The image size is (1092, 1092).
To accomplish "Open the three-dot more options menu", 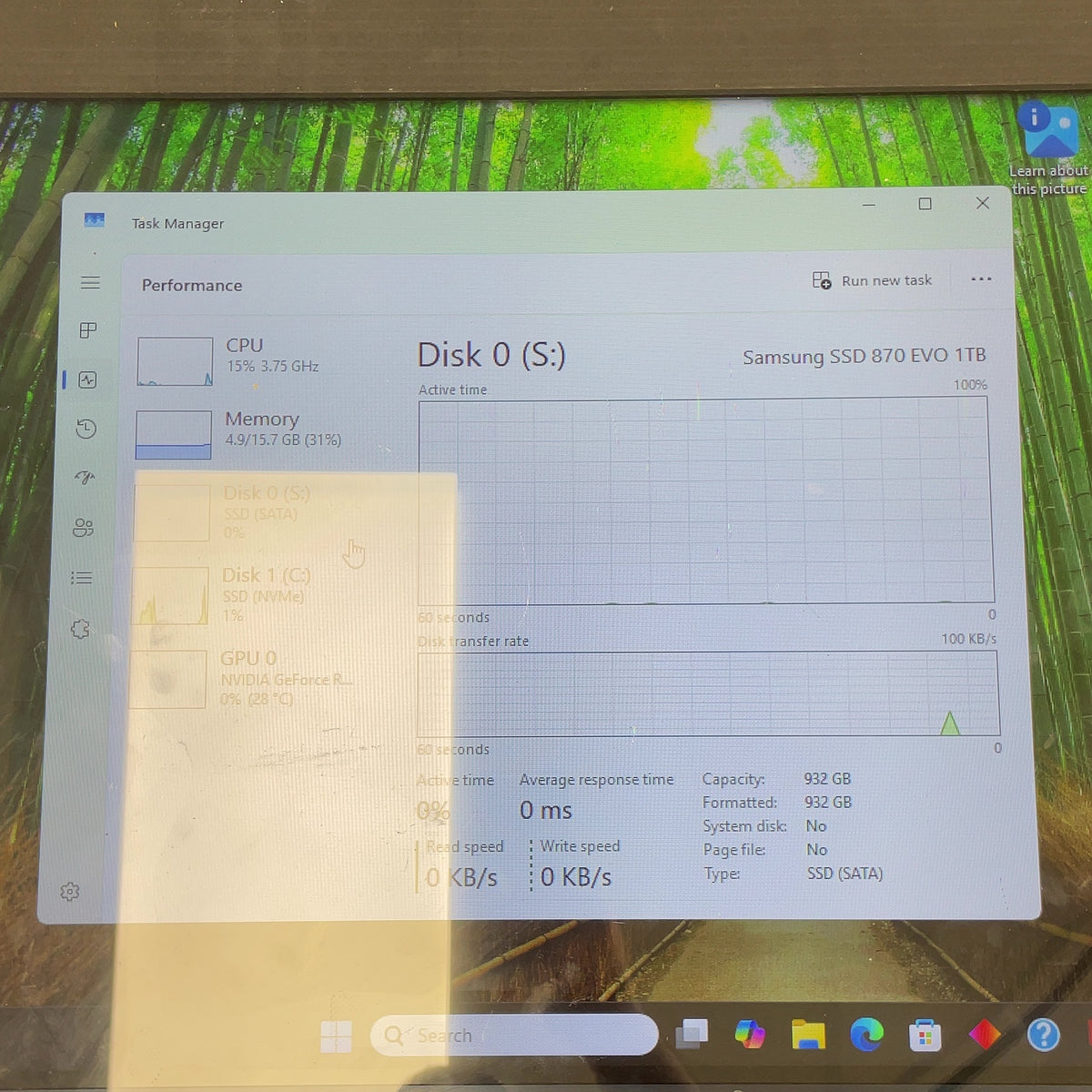I will coord(981,278).
